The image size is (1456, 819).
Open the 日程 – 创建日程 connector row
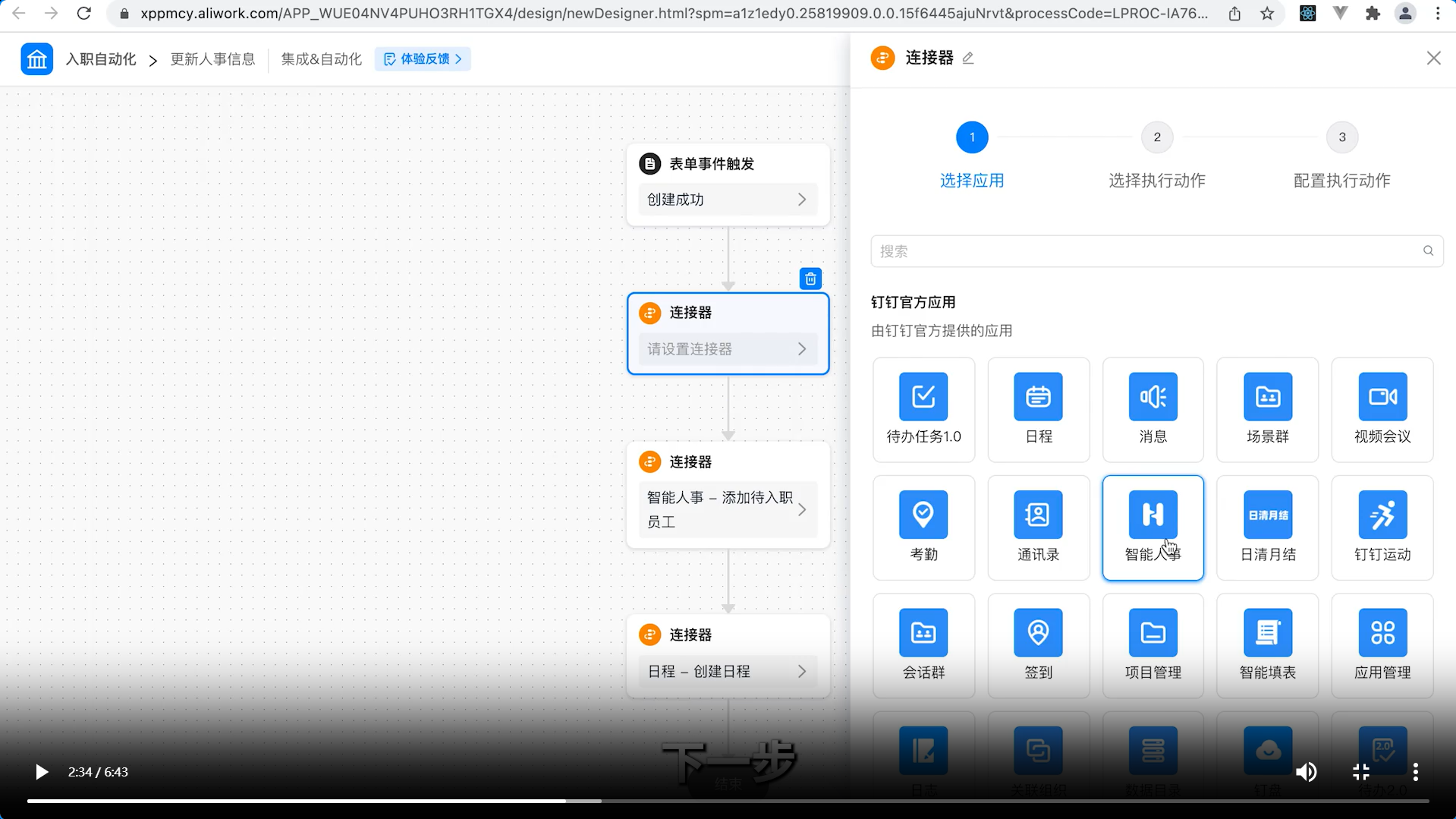(728, 671)
